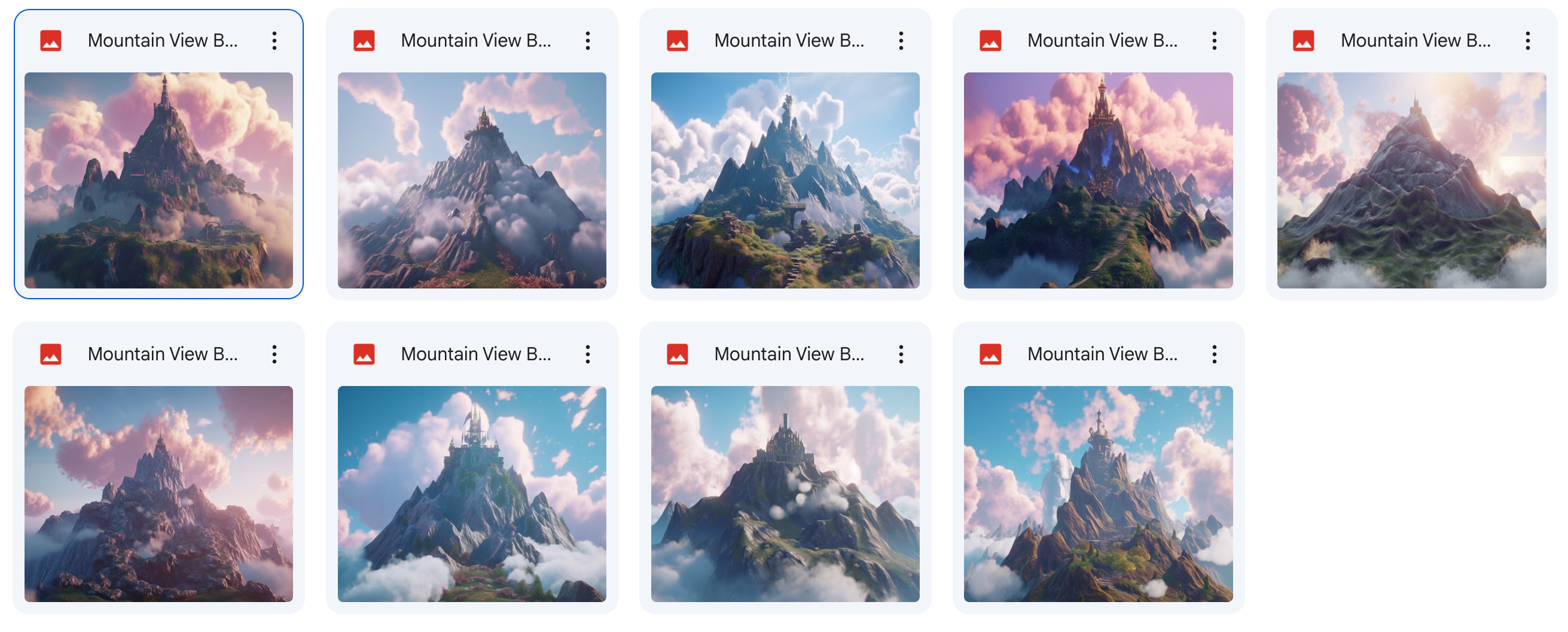Screen dimensions: 1568x632
Task: Open three-dot menu of first row, third file
Action: coord(901,41)
